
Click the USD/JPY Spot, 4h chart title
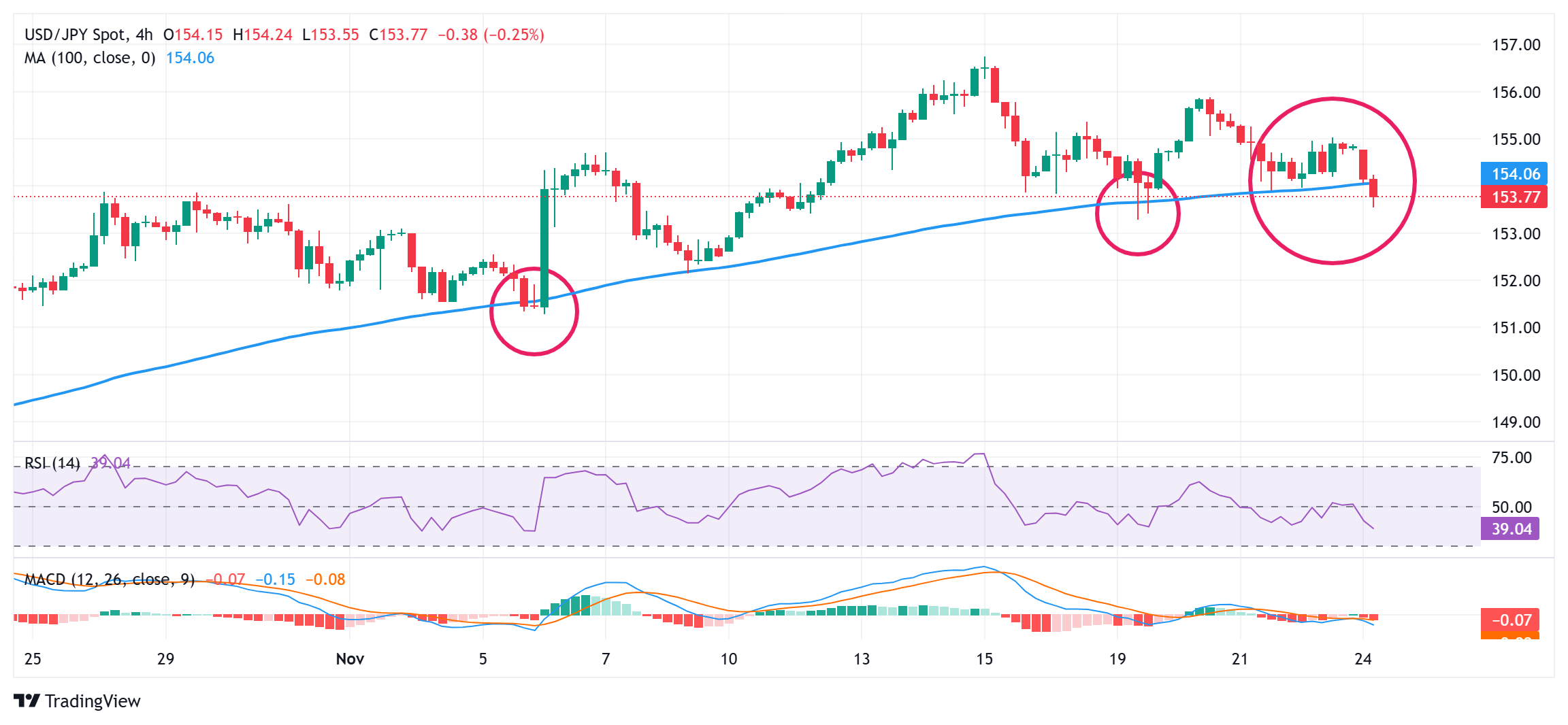88,35
